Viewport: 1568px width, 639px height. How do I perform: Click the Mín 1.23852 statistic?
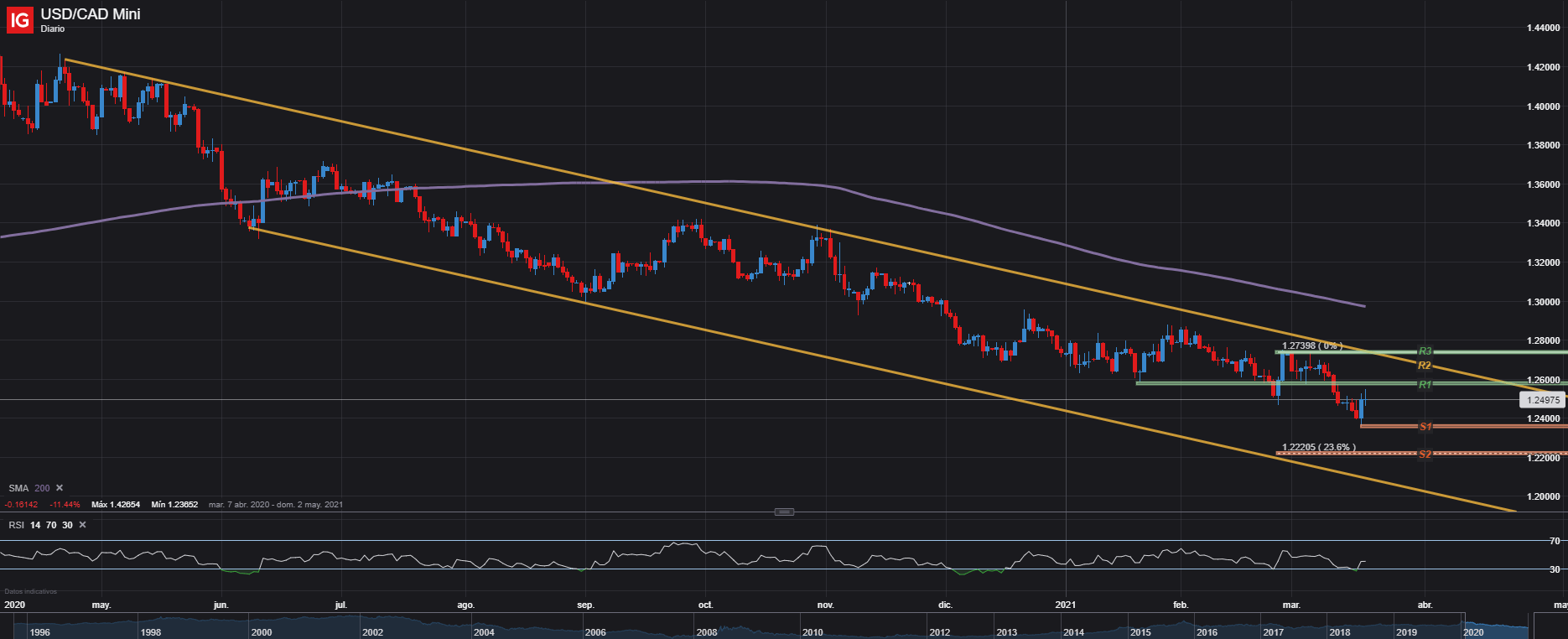[174, 505]
